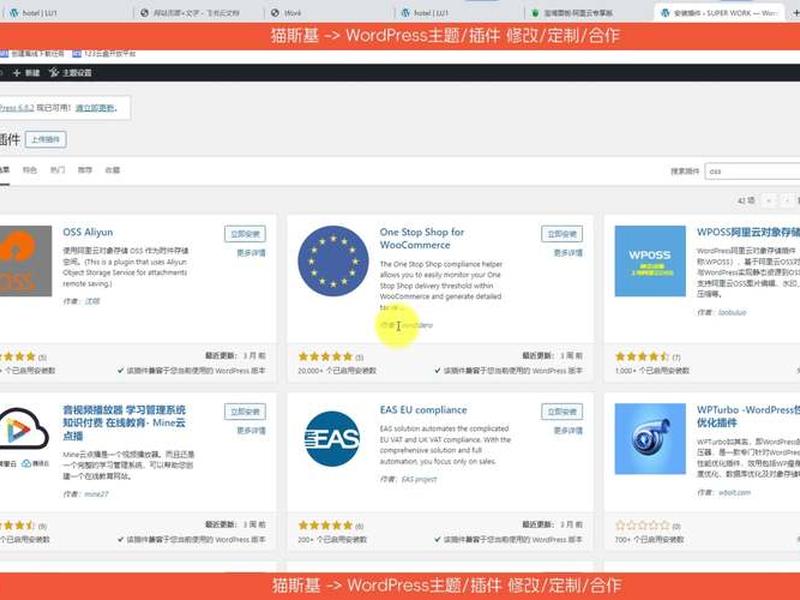Screen dimensions: 800x600
Task: Open the OSS Aliyun plugin title
Action: pyautogui.click(x=88, y=232)
